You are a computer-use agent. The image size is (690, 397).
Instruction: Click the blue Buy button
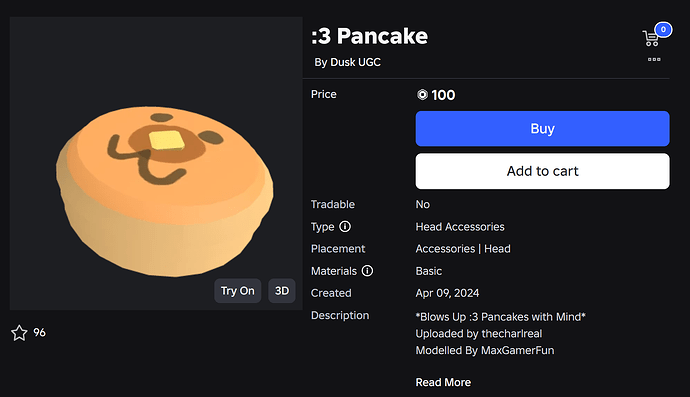542,129
